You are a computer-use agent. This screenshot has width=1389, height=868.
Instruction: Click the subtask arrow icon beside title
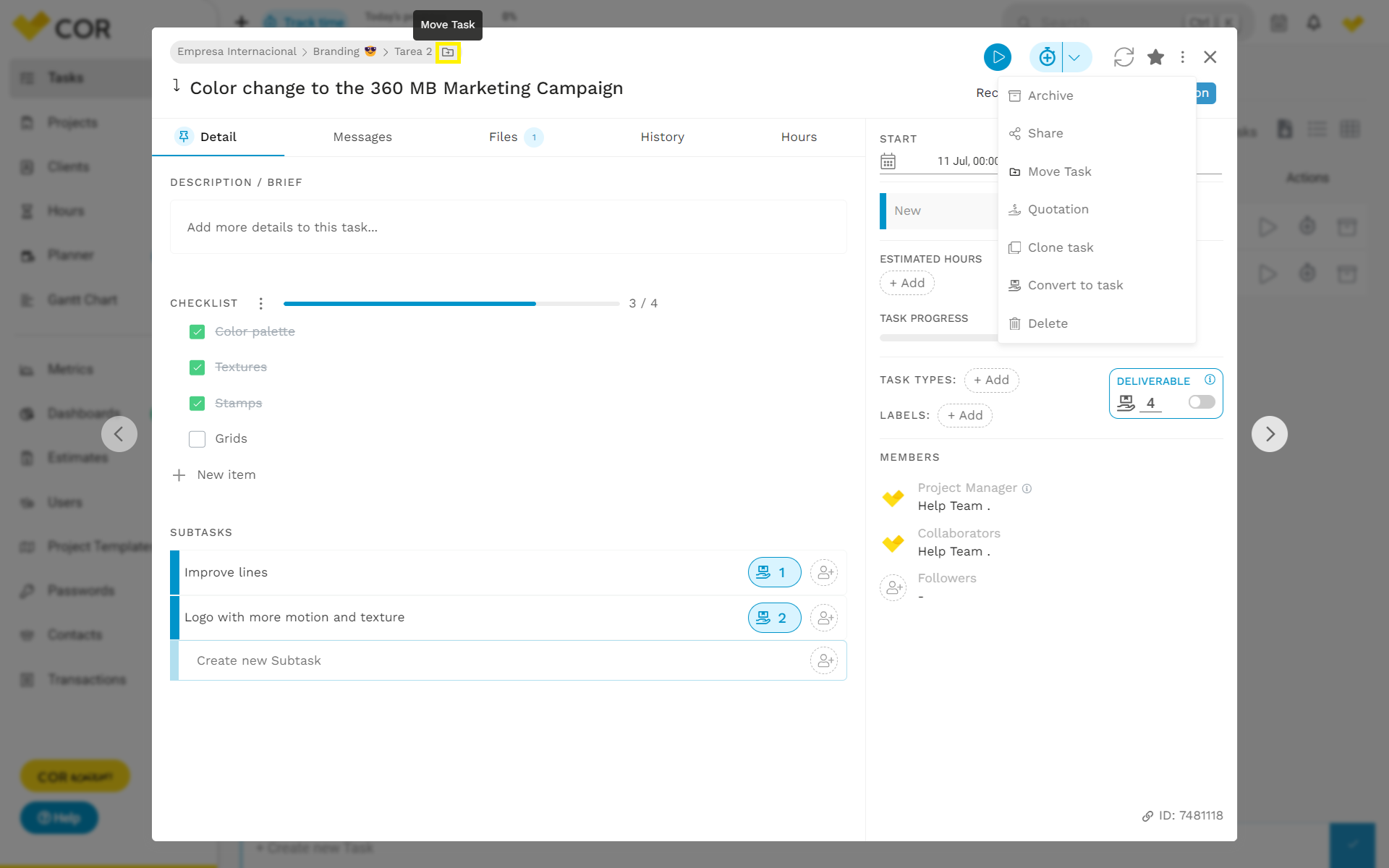176,86
